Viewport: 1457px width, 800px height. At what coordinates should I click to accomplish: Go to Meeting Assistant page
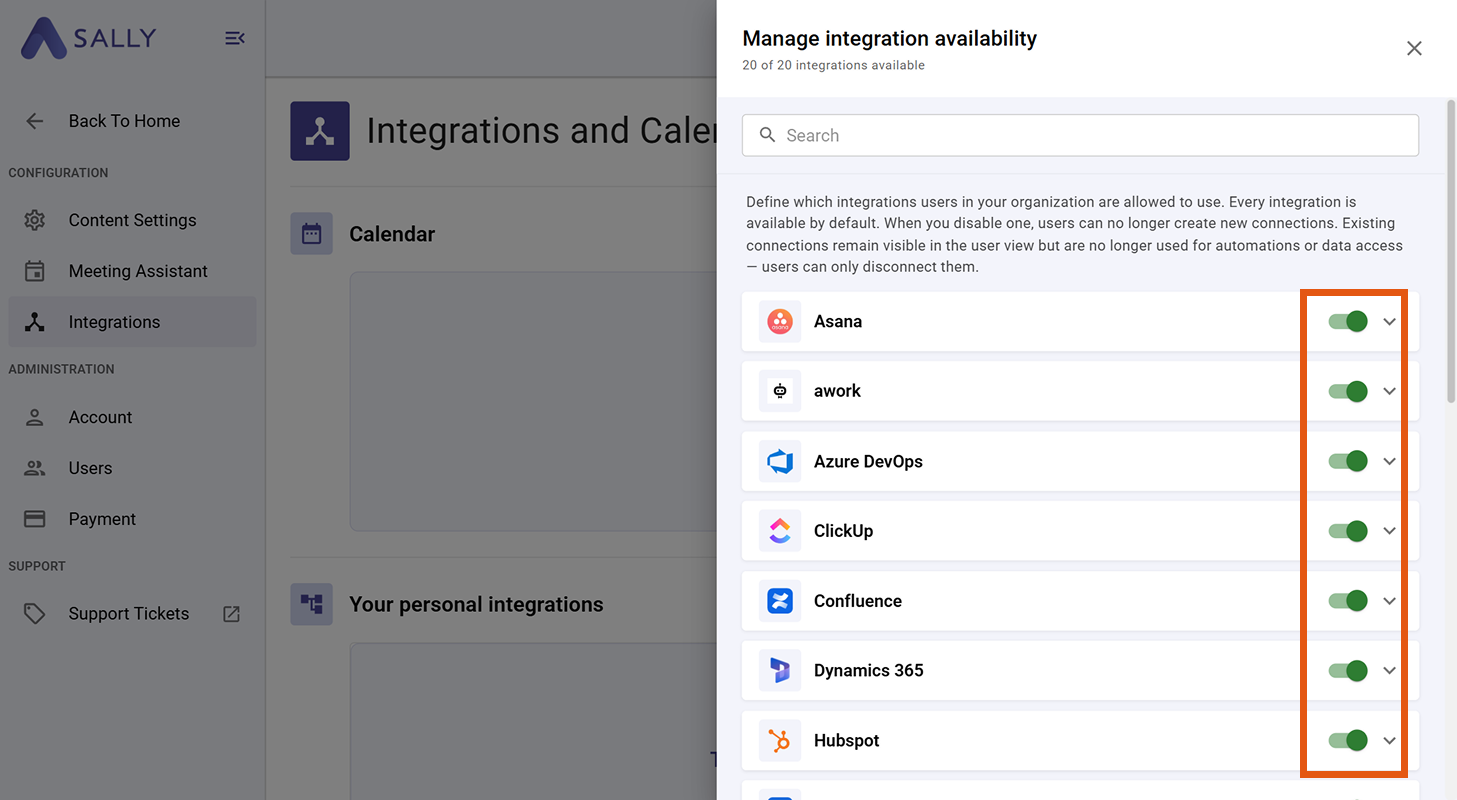[x=138, y=271]
